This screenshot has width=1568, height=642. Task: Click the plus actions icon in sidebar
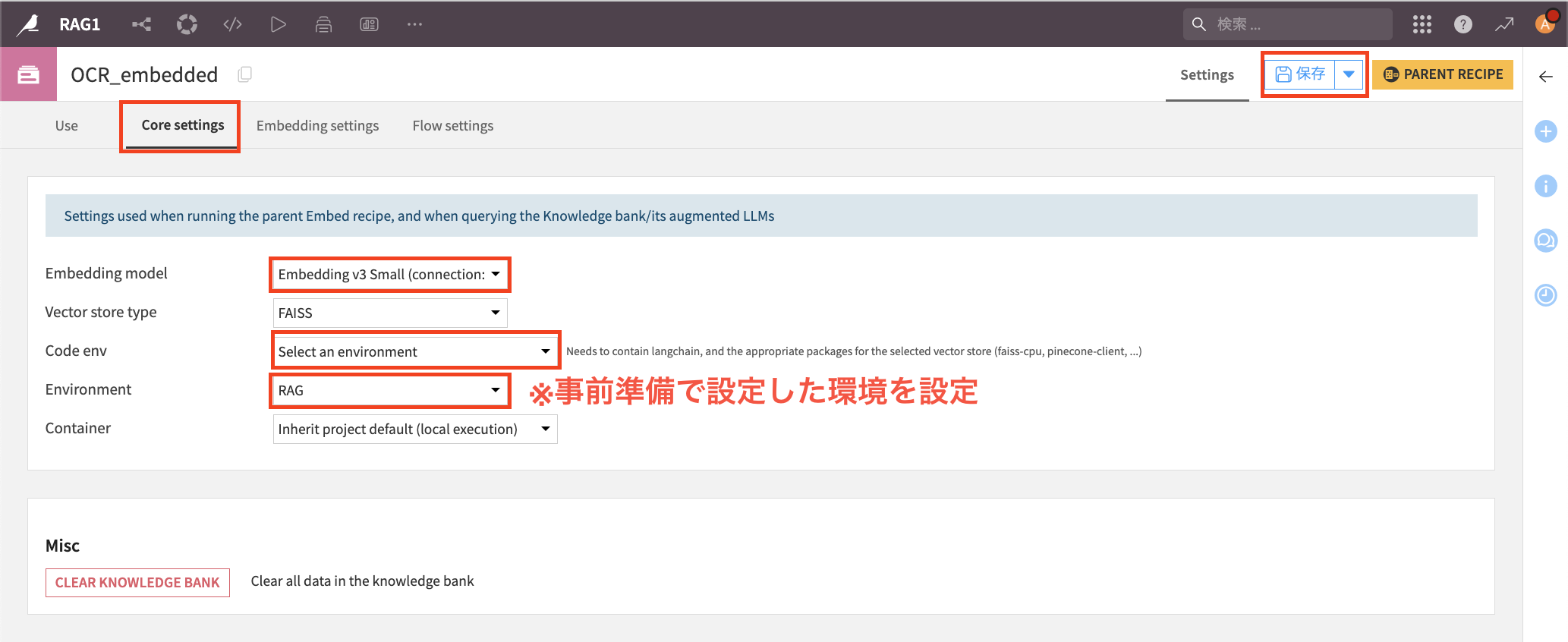pos(1545,131)
